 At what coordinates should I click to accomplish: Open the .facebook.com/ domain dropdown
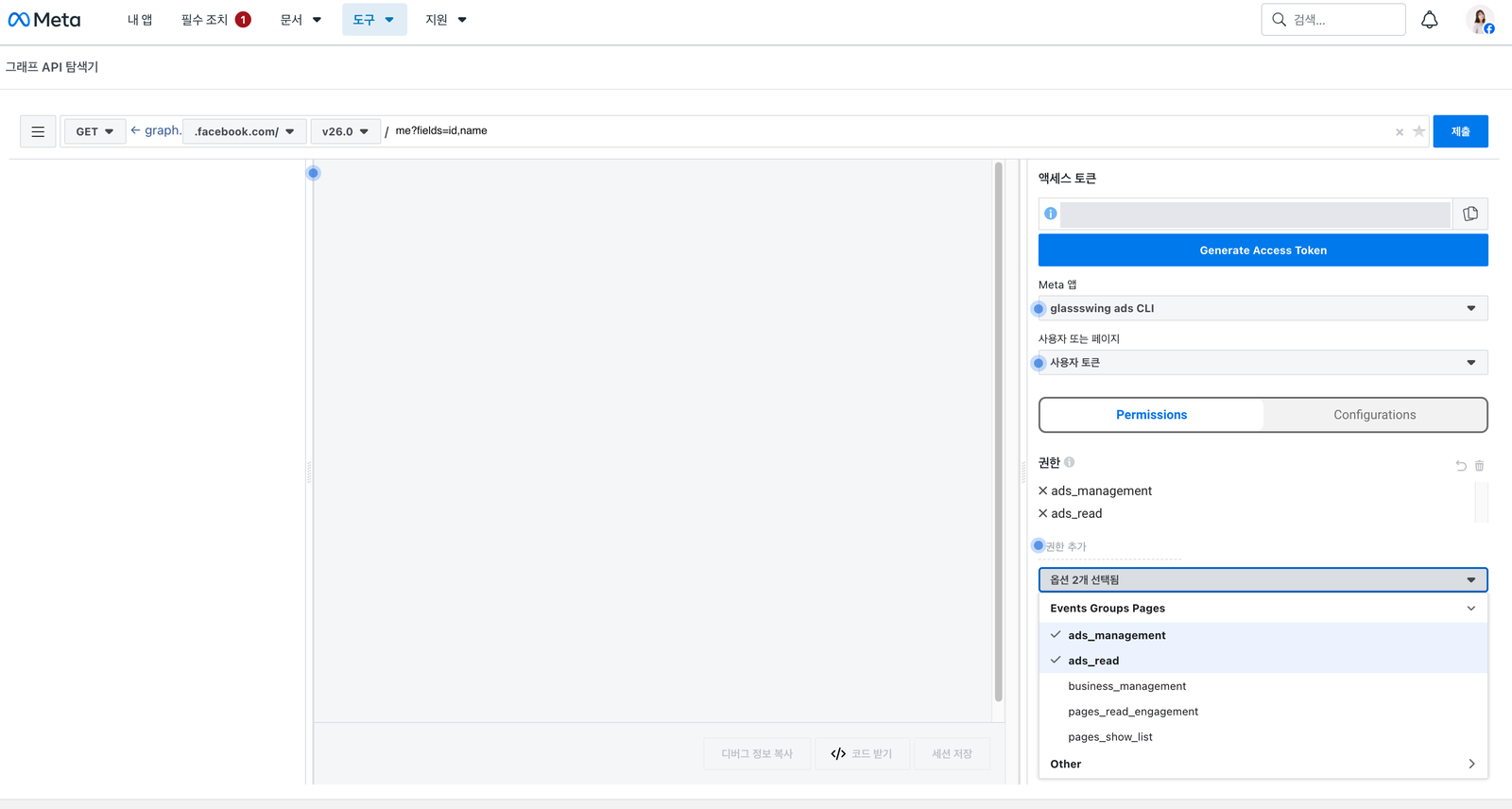click(244, 131)
